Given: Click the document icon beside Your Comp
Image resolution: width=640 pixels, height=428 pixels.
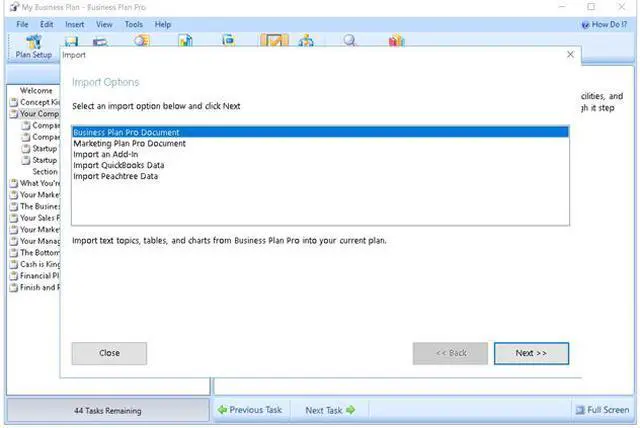Looking at the screenshot, I should click(x=14, y=113).
